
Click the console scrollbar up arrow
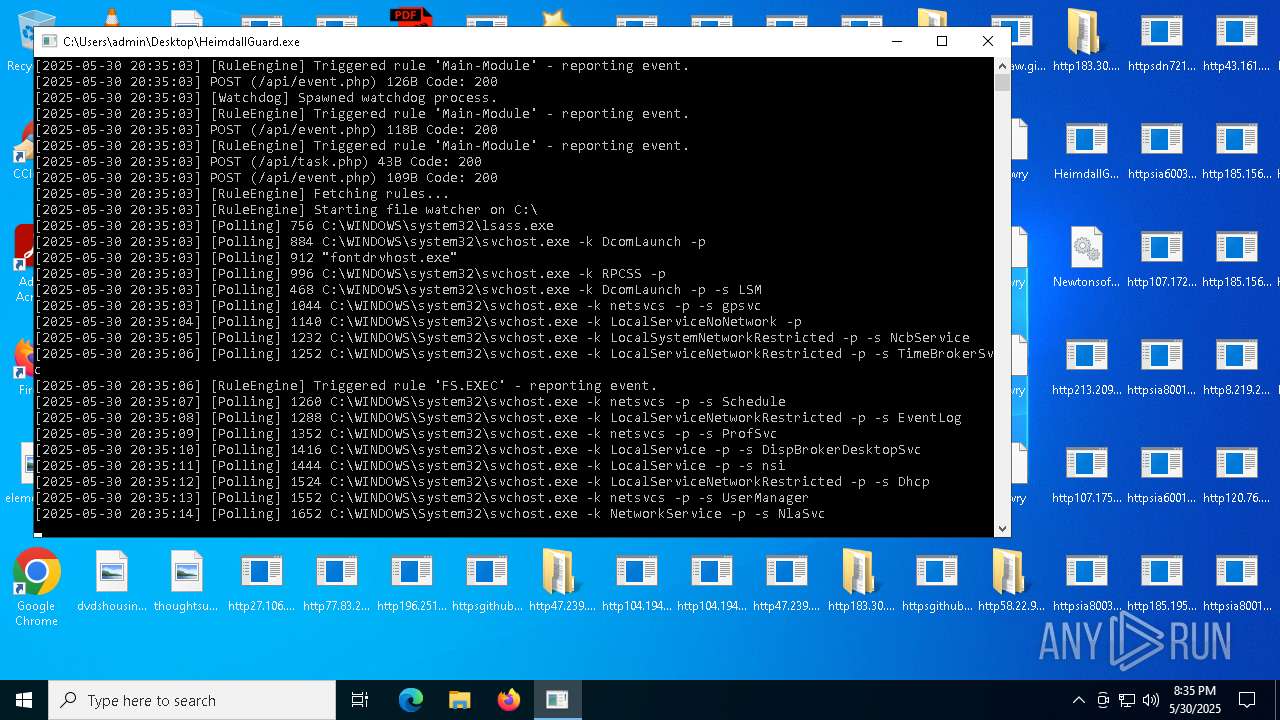[x=1002, y=66]
